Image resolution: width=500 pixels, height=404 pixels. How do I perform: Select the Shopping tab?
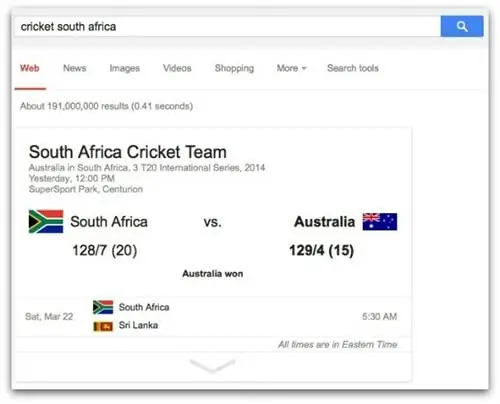[234, 68]
